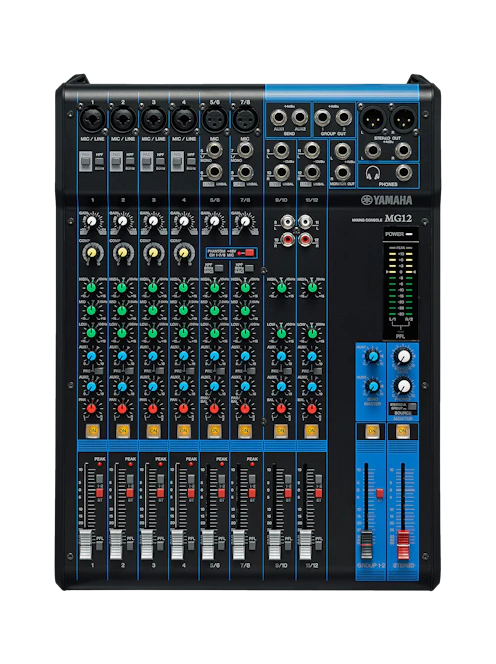Screen dimensions: 496x664
Task: Click the AUX2 knob on channel 4
Action: tap(183, 386)
